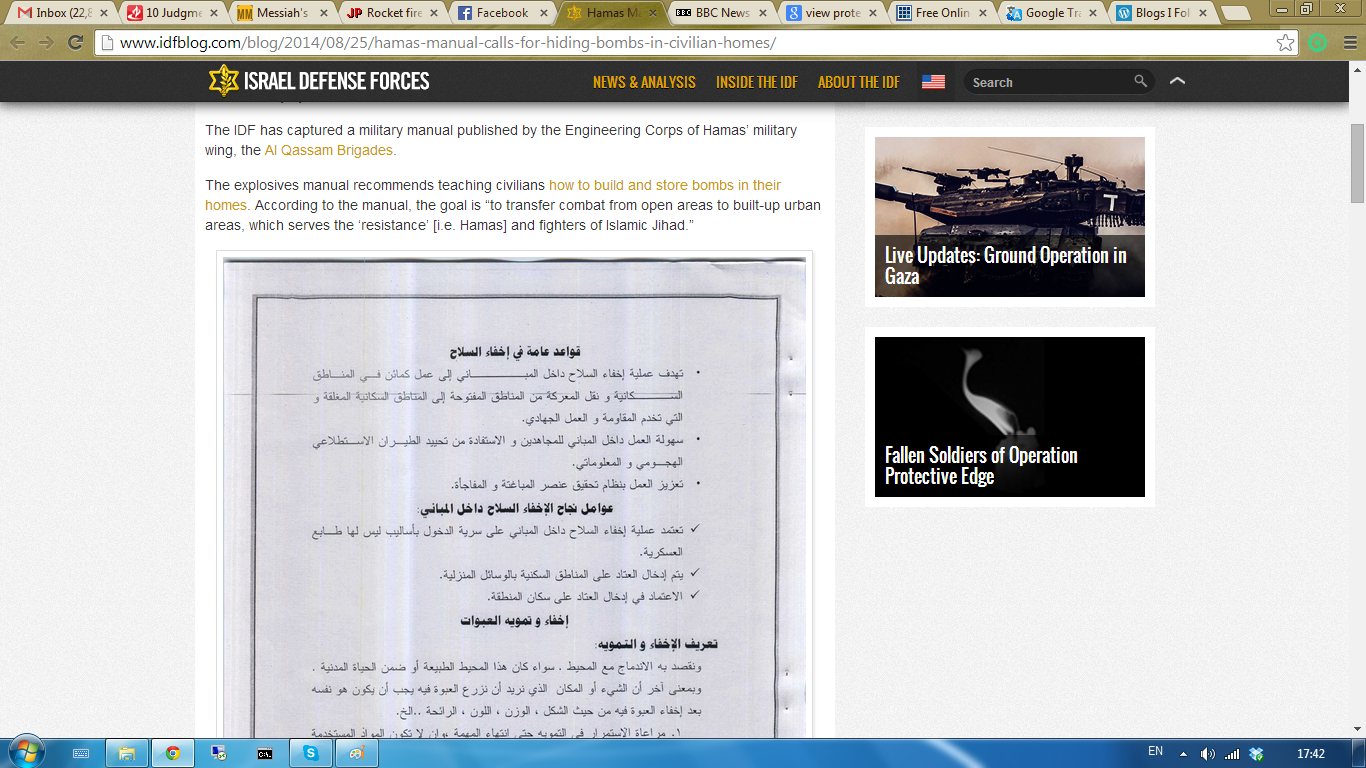Image resolution: width=1366 pixels, height=768 pixels.
Task: Open the Inside the IDF menu
Action: [756, 82]
